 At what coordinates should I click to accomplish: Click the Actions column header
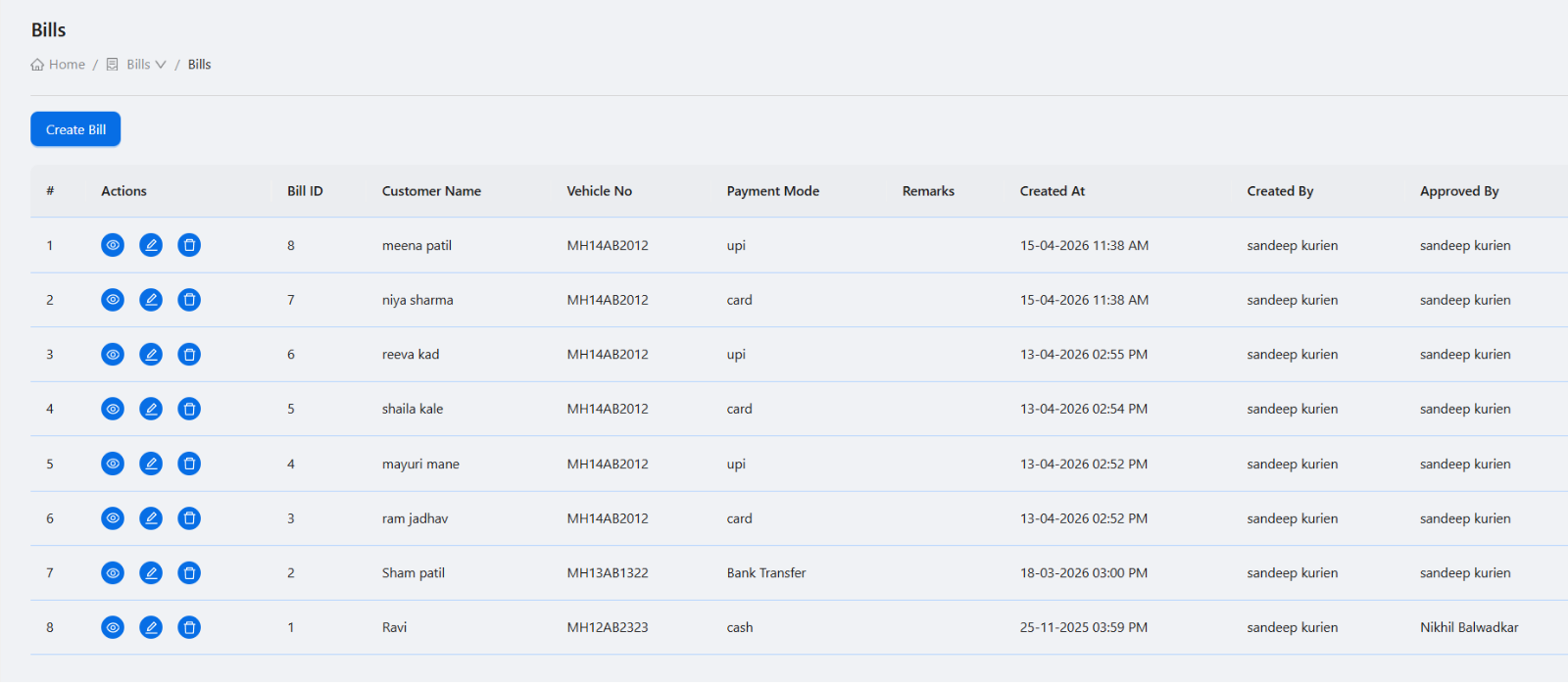click(123, 191)
